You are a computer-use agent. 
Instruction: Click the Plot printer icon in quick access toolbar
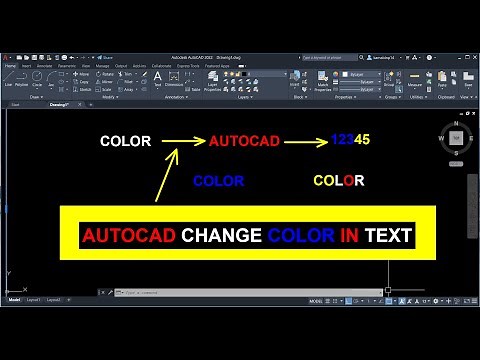click(64, 58)
